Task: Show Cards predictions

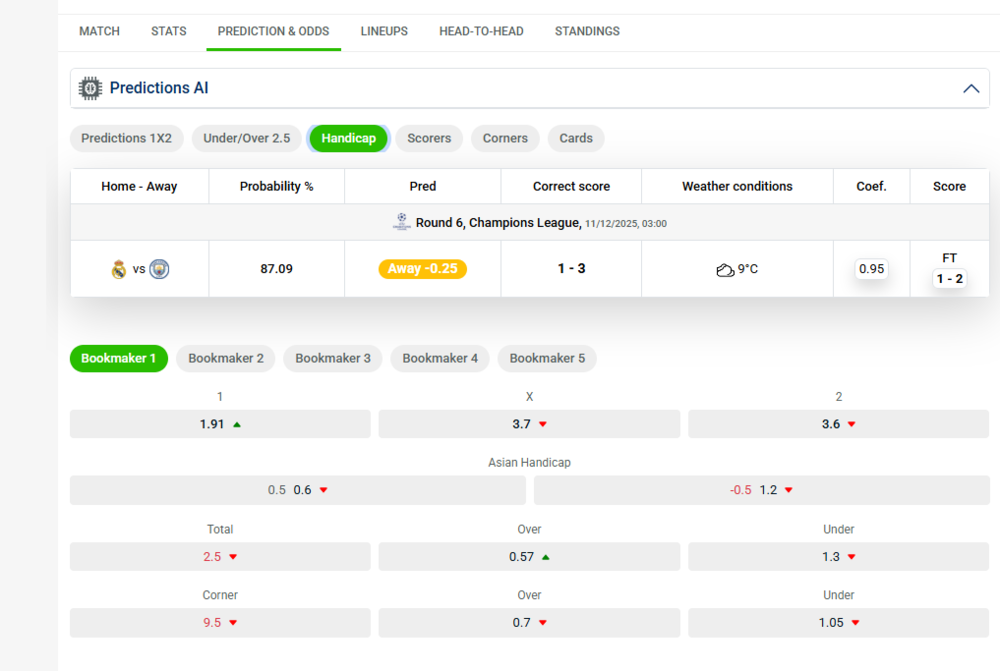Action: point(575,138)
